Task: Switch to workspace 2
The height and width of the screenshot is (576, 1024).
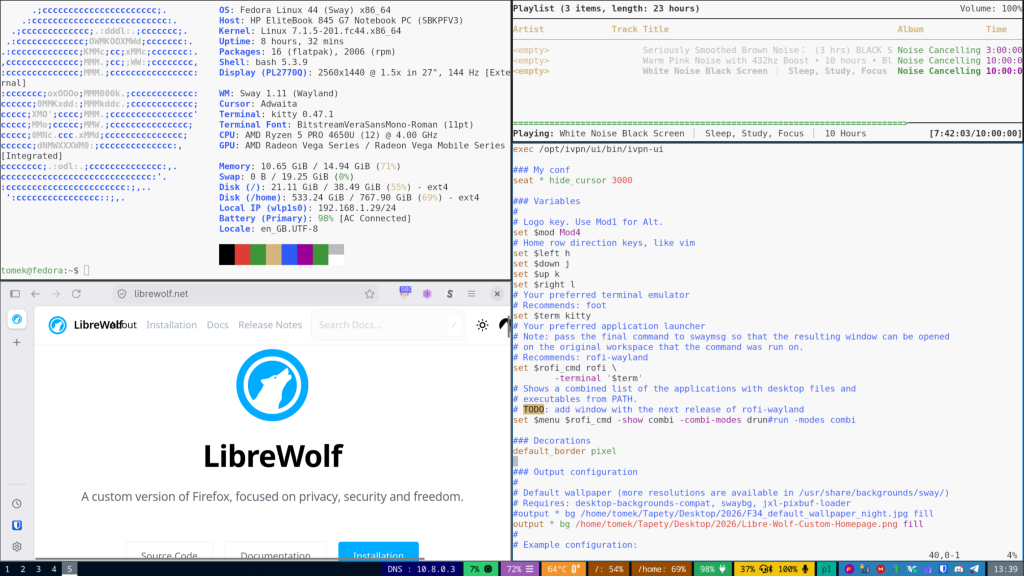Action: pyautogui.click(x=23, y=569)
